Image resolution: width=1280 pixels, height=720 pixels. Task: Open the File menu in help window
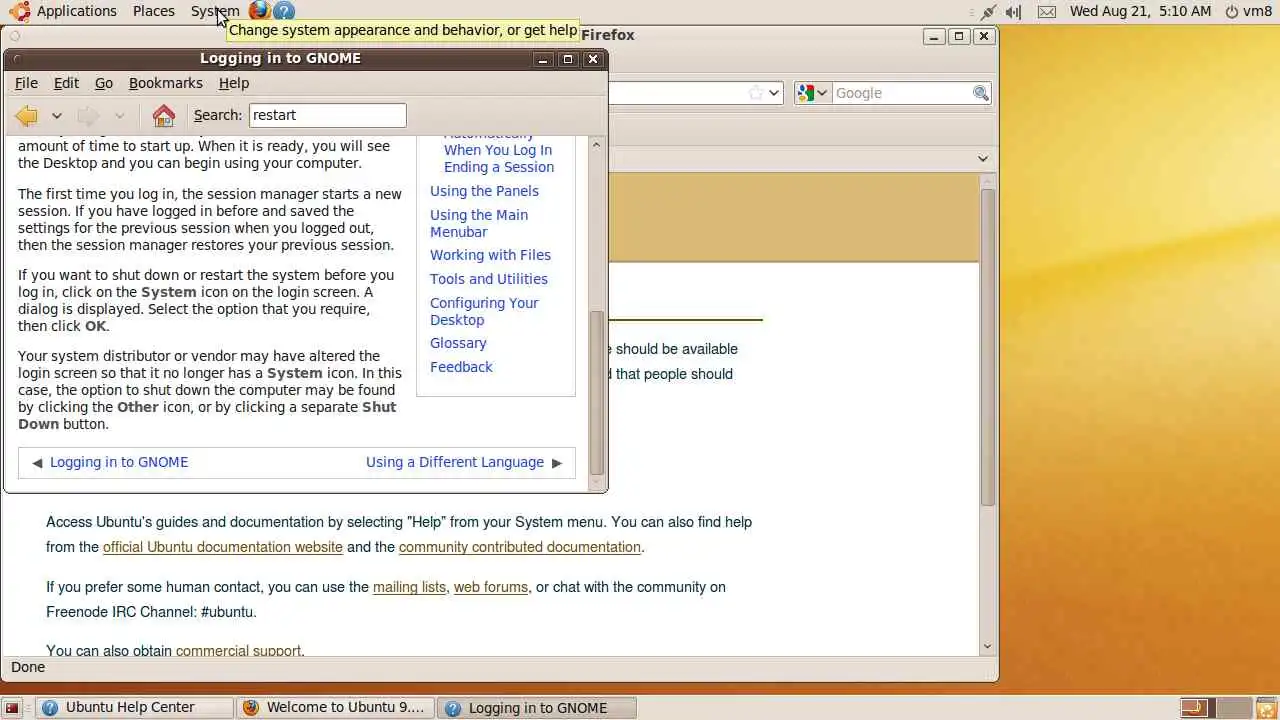click(27, 83)
